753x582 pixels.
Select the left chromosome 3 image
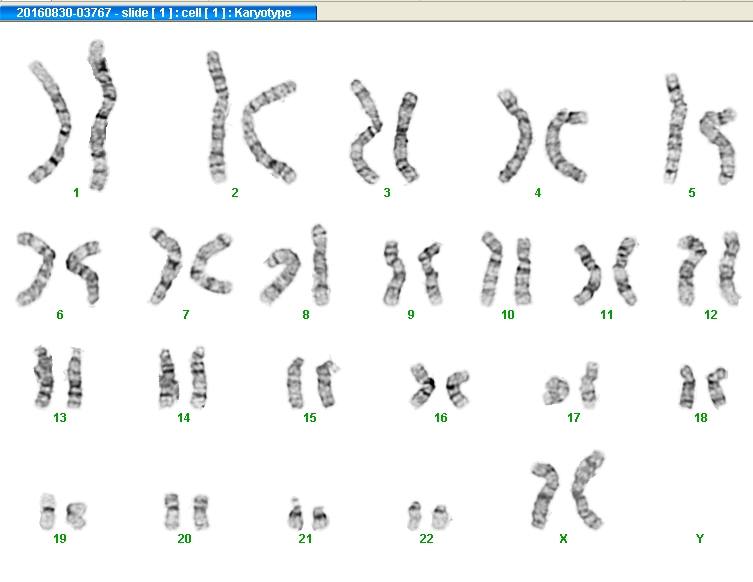point(365,132)
